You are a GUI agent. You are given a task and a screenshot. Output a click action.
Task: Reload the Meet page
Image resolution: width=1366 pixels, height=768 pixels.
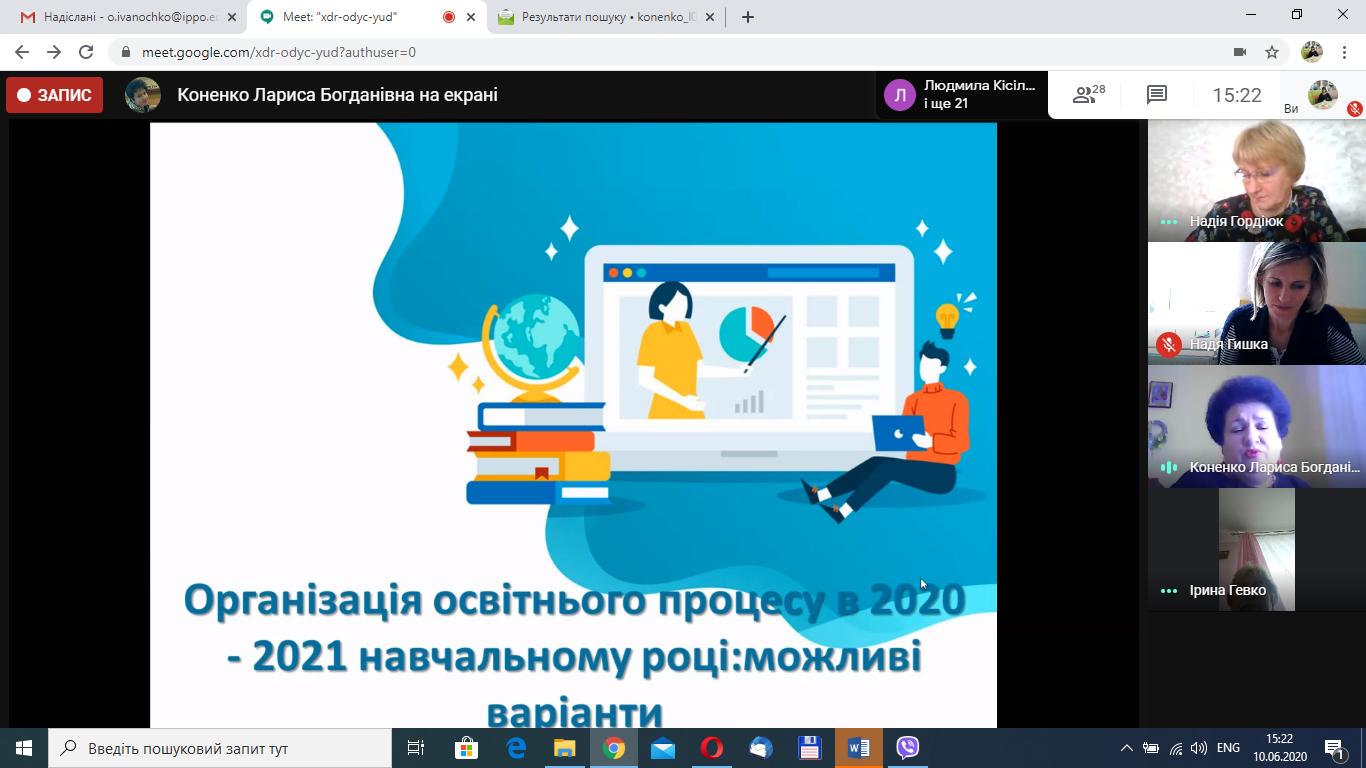click(86, 52)
